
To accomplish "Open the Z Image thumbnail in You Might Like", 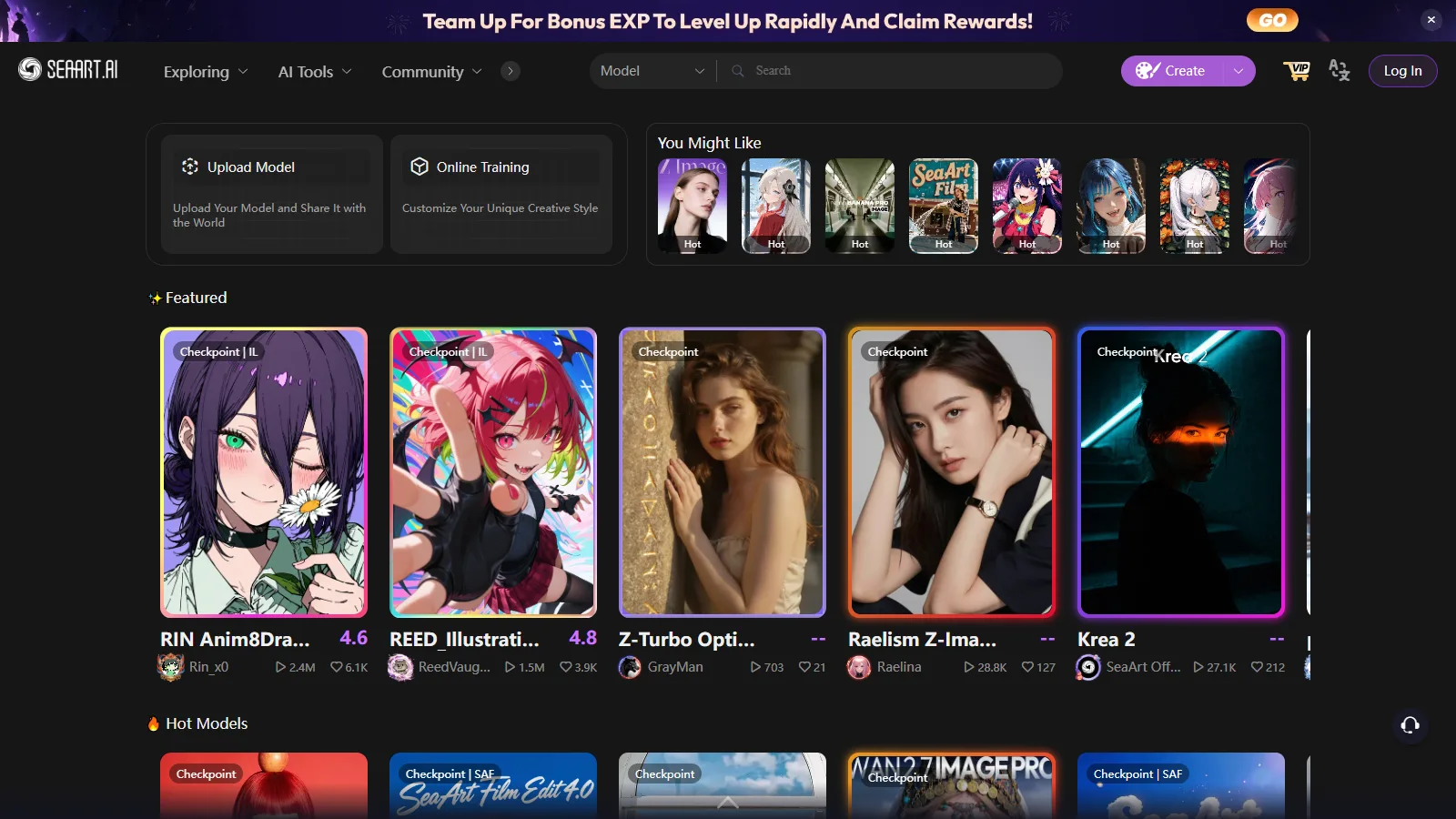I will [x=693, y=206].
